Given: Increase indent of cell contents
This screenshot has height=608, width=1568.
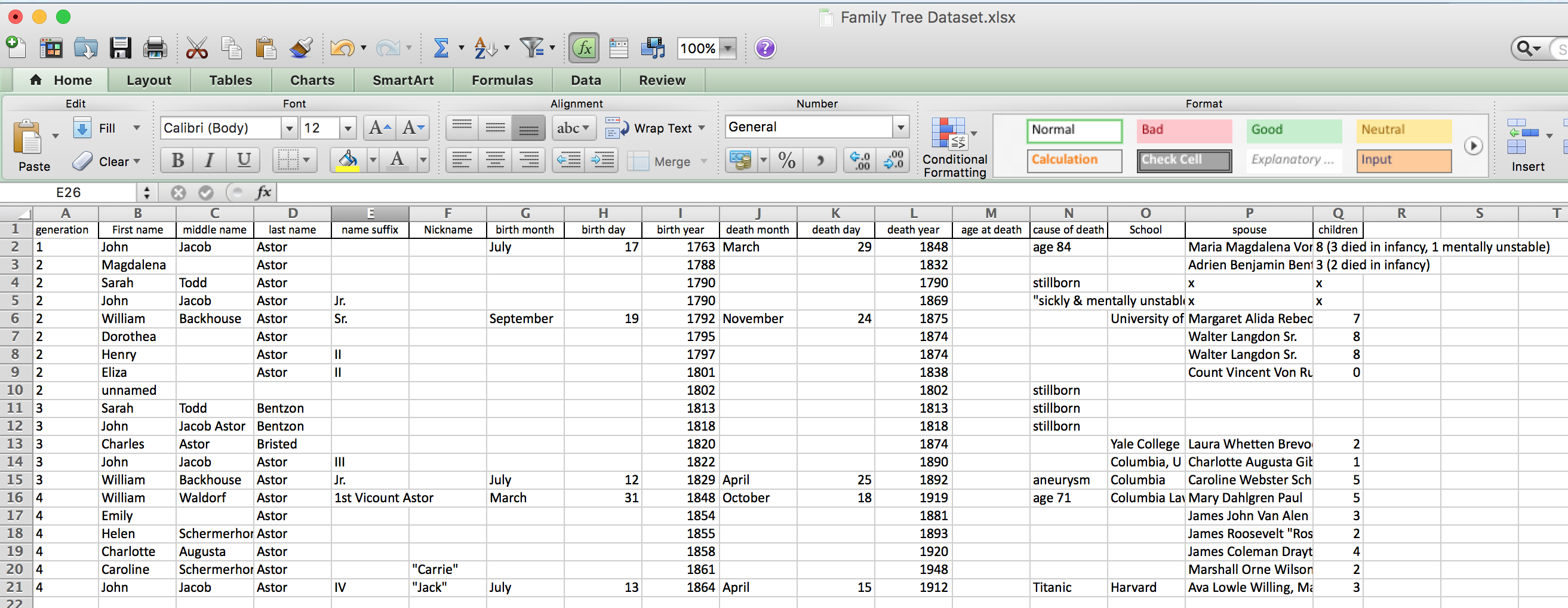Looking at the screenshot, I should (x=602, y=161).
